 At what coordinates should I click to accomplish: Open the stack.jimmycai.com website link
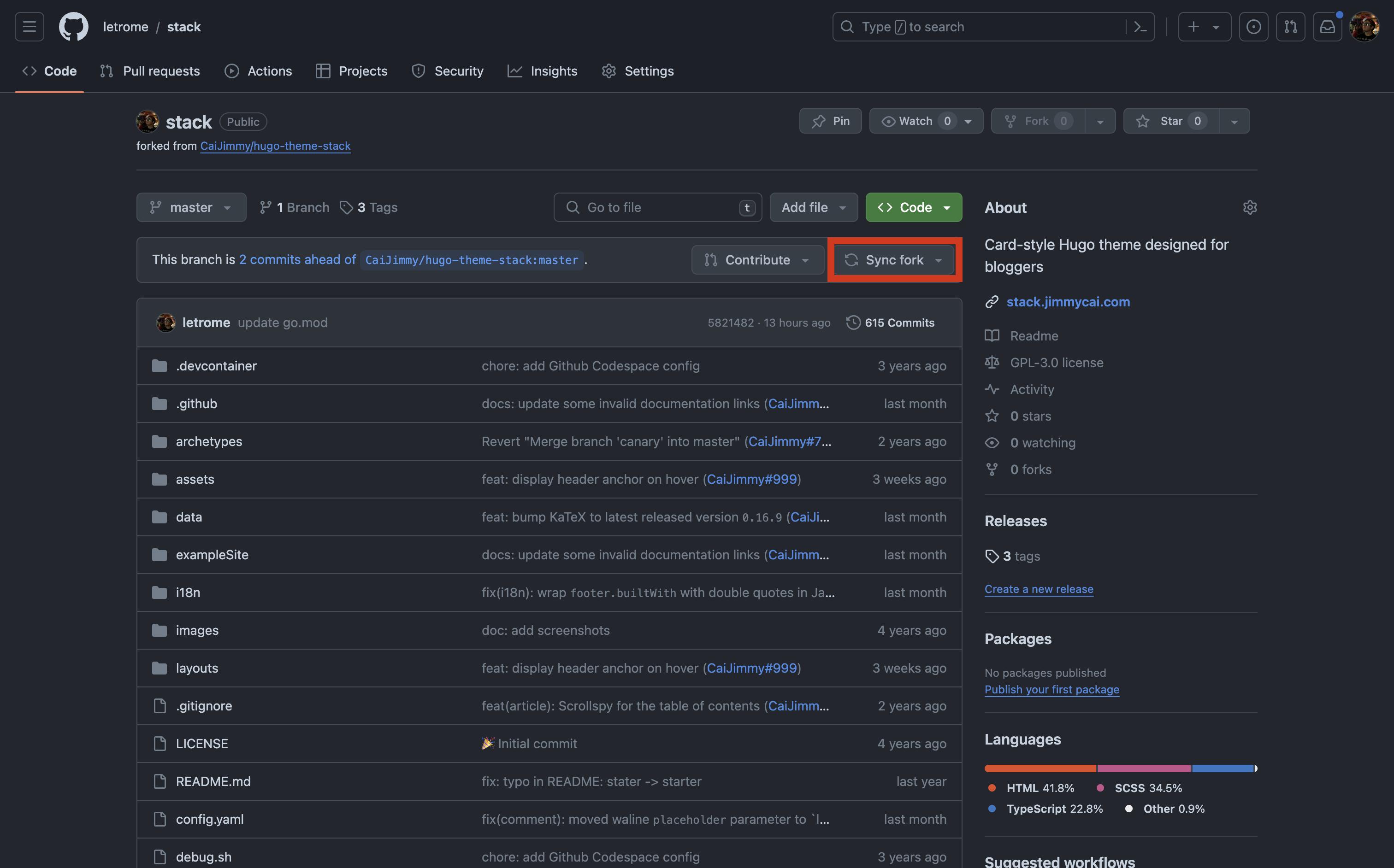[x=1068, y=301]
